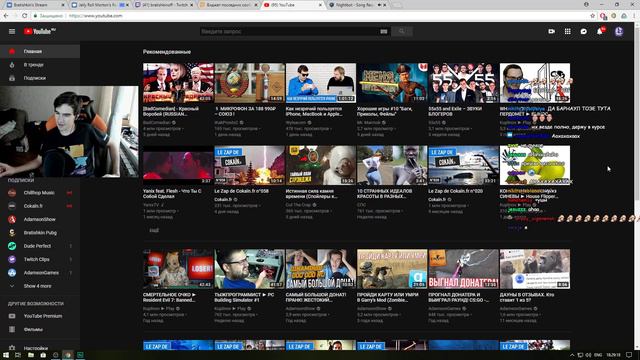Open the Le Zap n°020 plane thumbnail
The image size is (640, 360).
(463, 165)
